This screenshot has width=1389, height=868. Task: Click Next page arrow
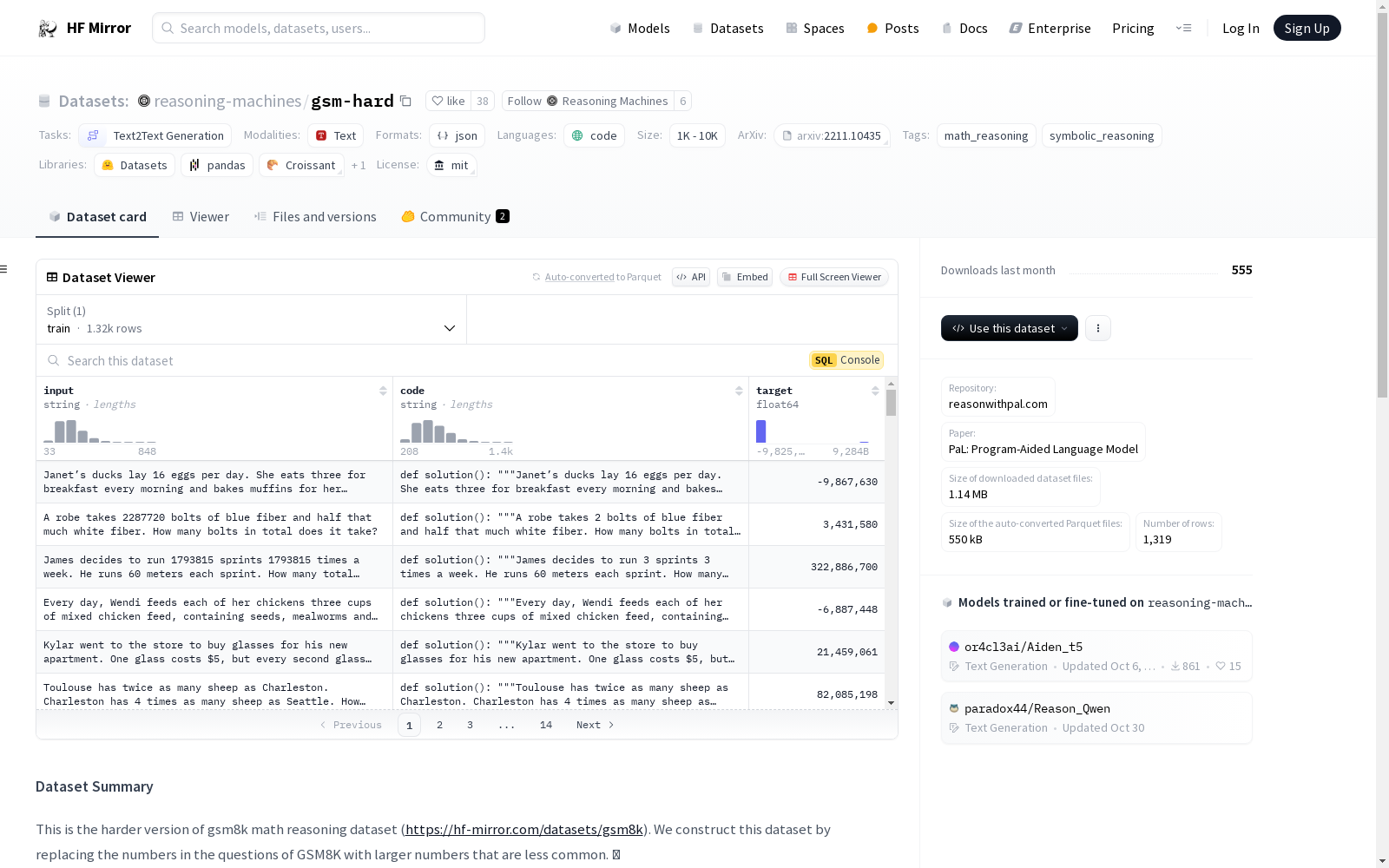pos(596,725)
